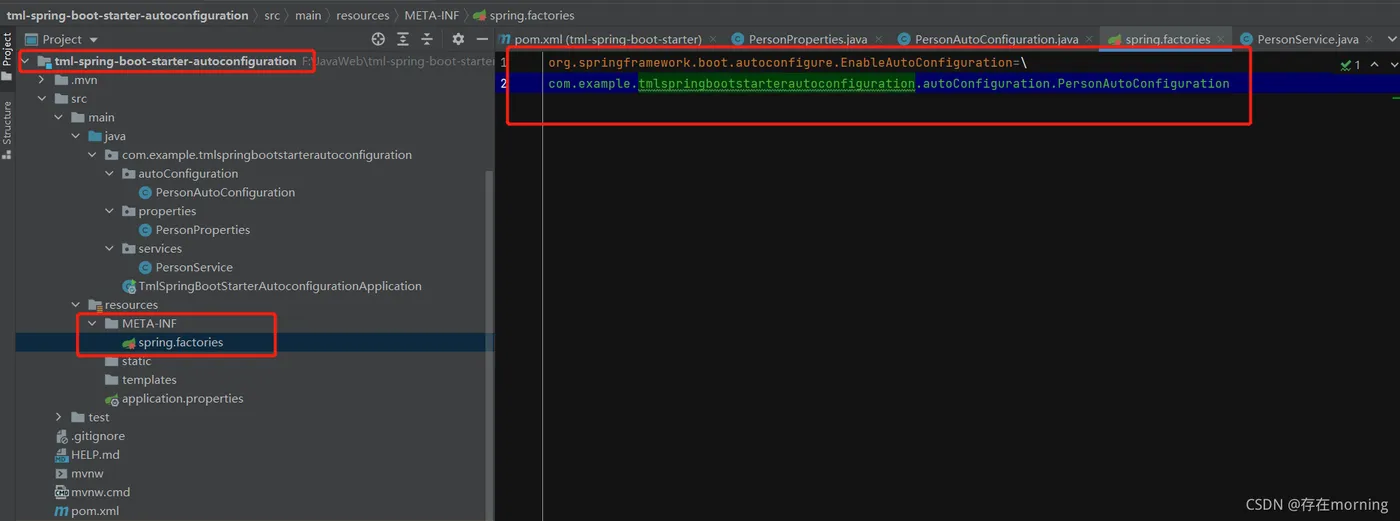Go to next highlighted problem arrow
This screenshot has height=521, width=1400.
(1392, 64)
